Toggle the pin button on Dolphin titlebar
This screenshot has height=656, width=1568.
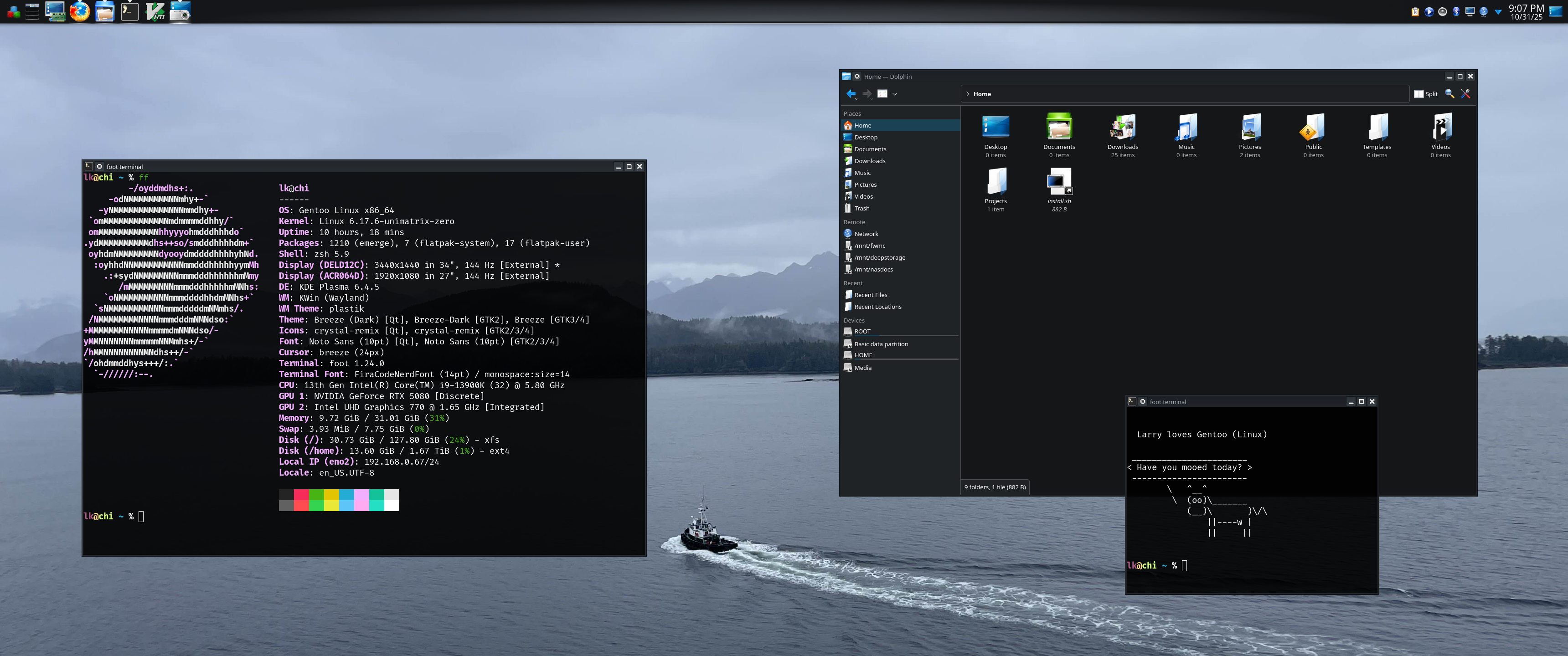click(x=857, y=77)
